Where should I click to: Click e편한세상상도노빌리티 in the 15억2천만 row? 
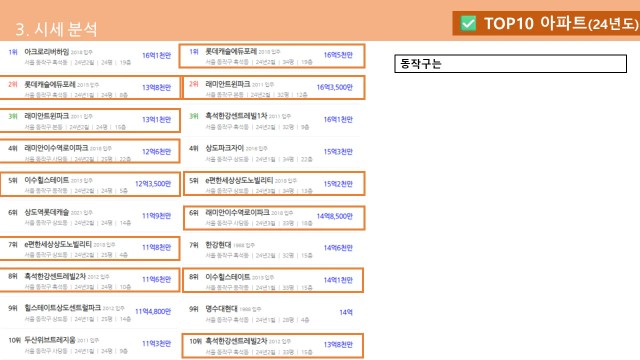239,180
